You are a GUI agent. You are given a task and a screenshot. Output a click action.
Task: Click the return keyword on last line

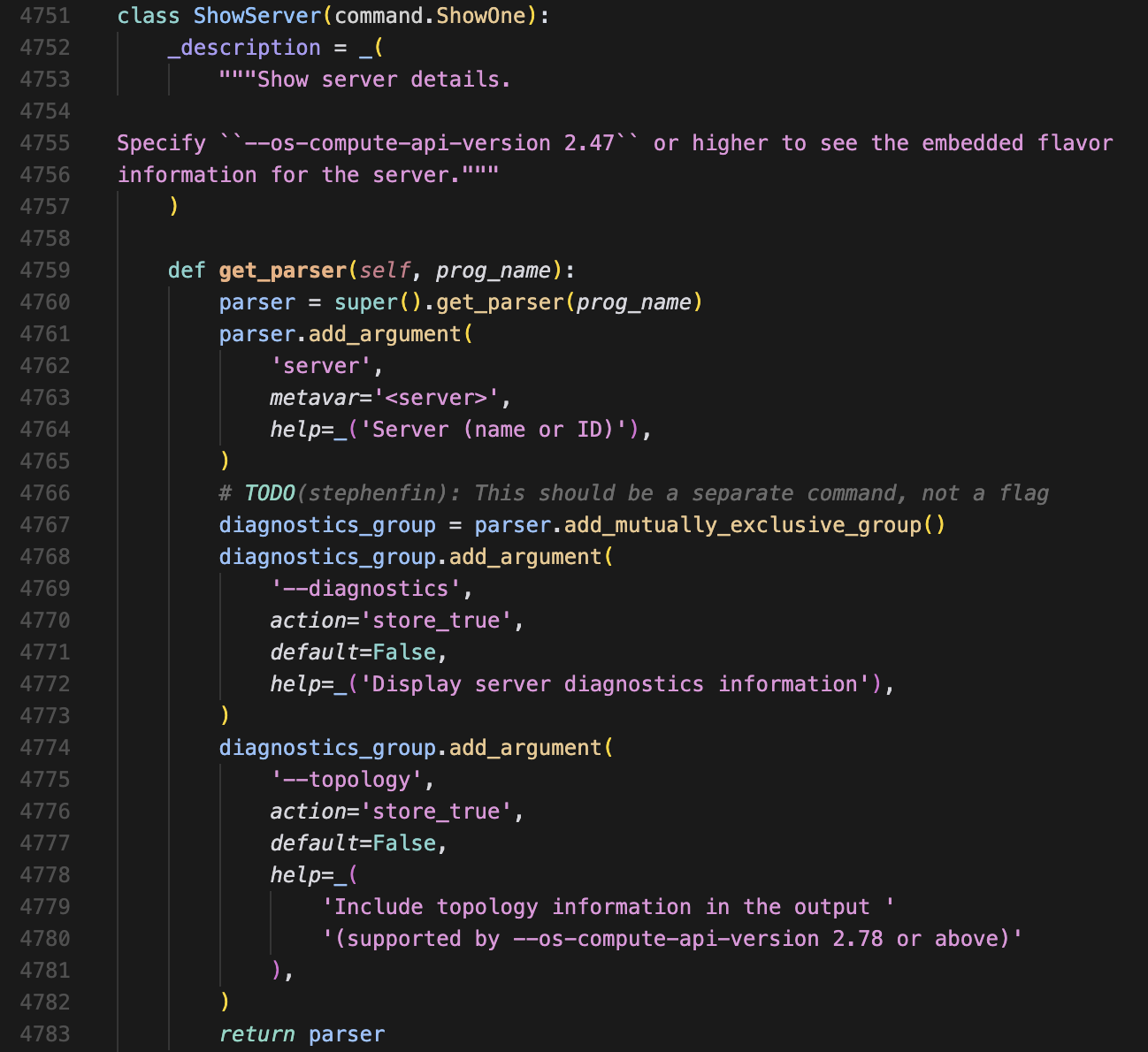(x=257, y=1034)
